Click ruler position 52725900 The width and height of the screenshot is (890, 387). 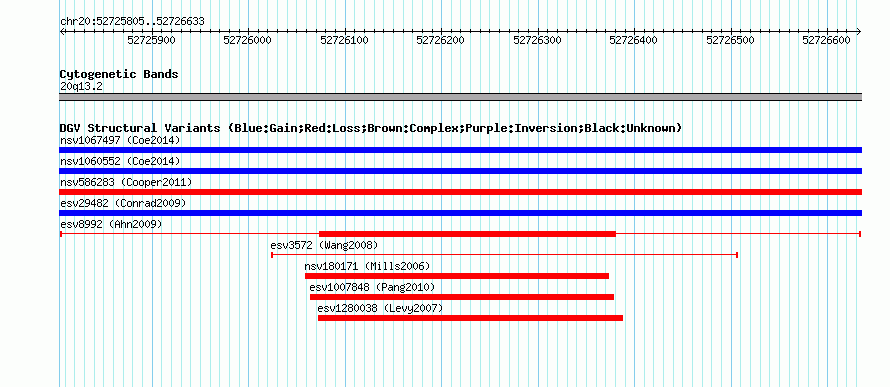(152, 40)
